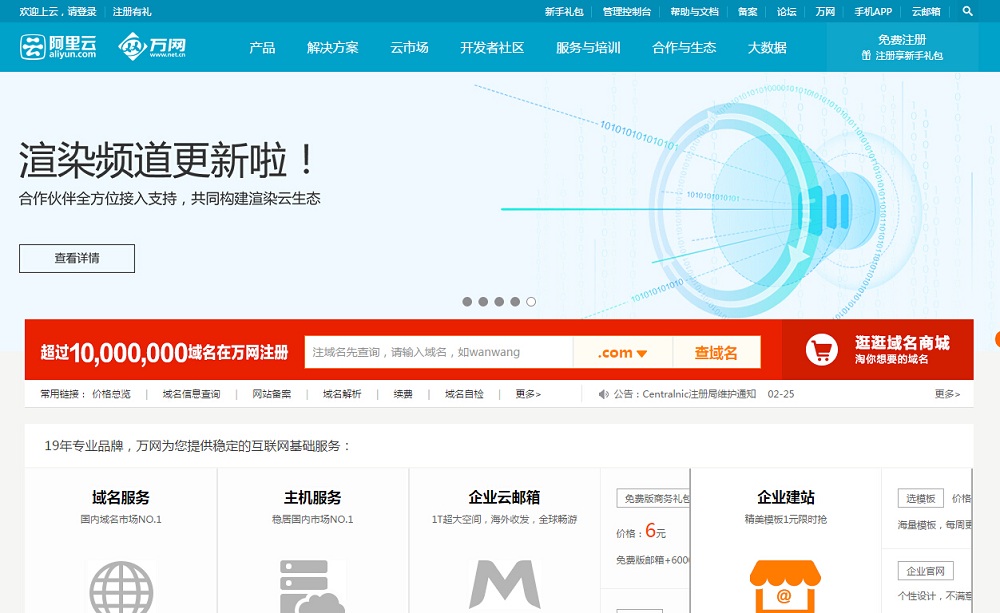The image size is (1000, 613).
Task: Click the 查看详情 button
Action: (77, 258)
